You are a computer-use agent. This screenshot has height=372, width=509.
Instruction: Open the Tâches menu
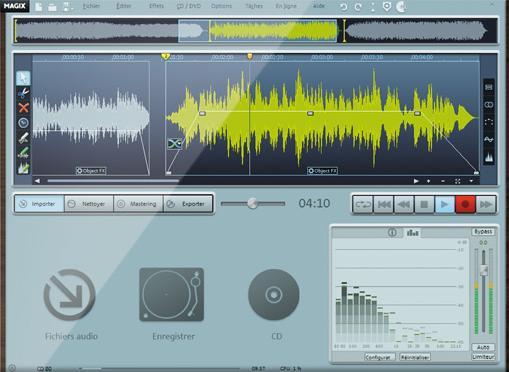tap(254, 6)
